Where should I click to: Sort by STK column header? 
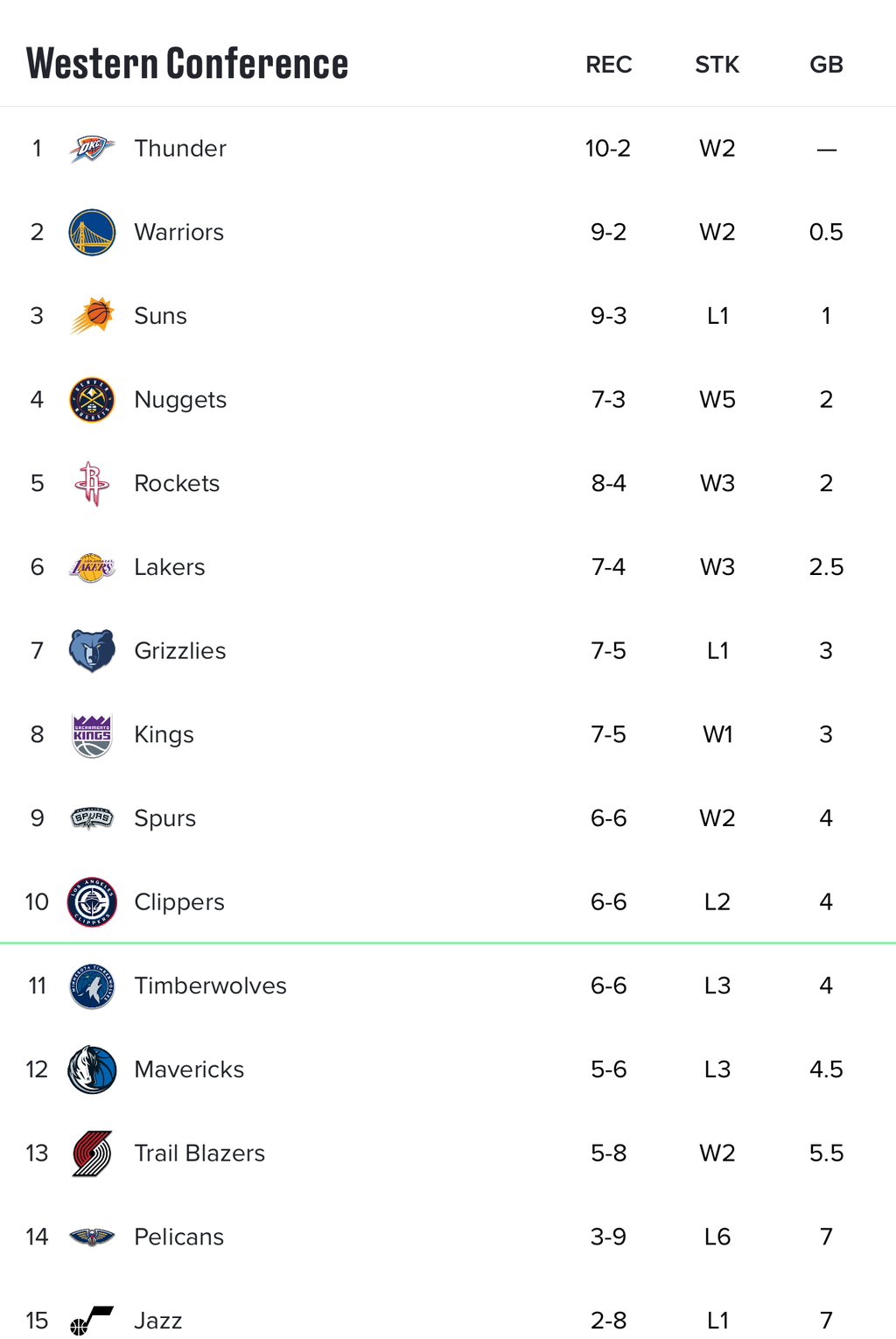717,65
